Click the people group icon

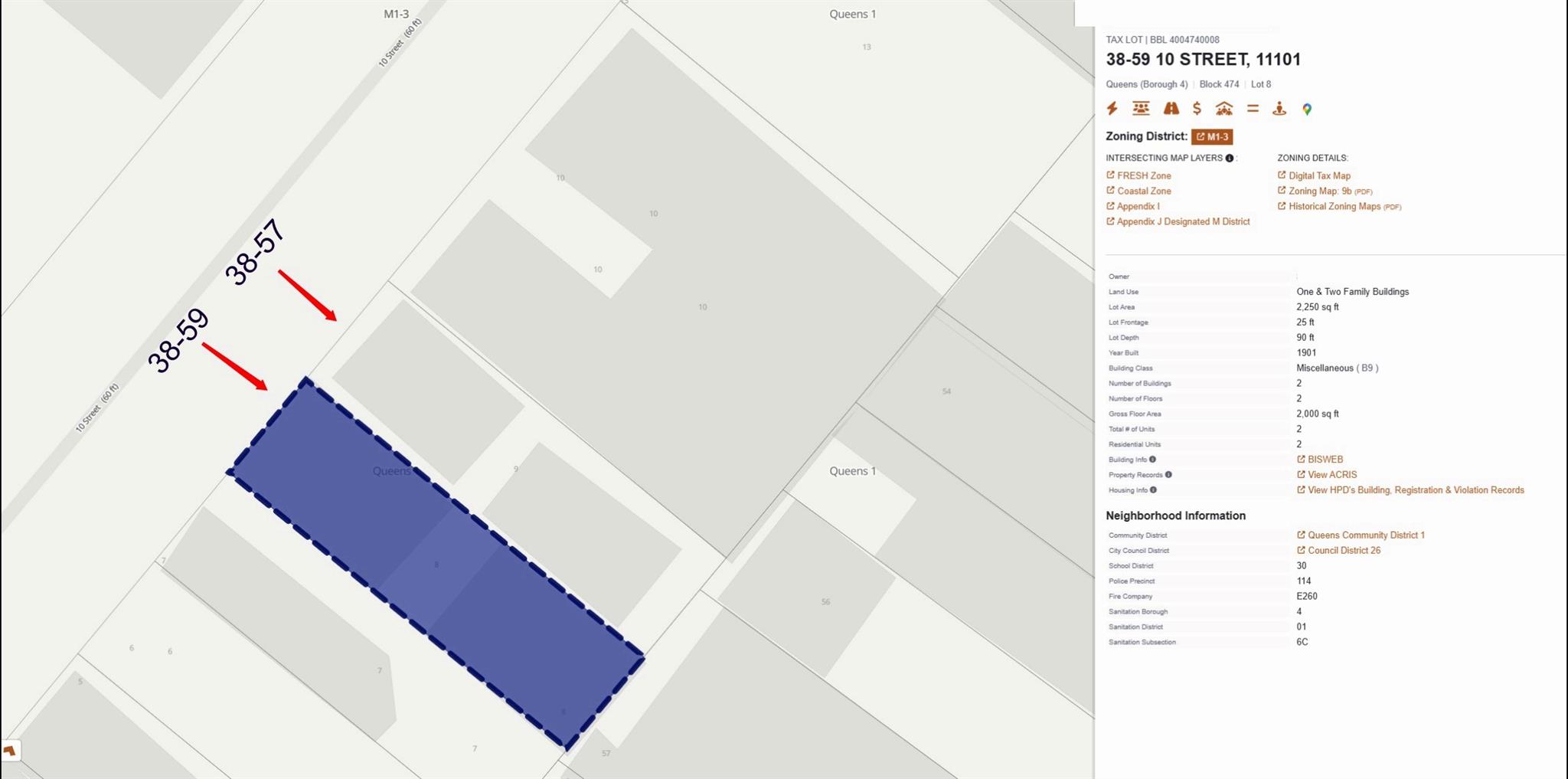pyautogui.click(x=1141, y=109)
